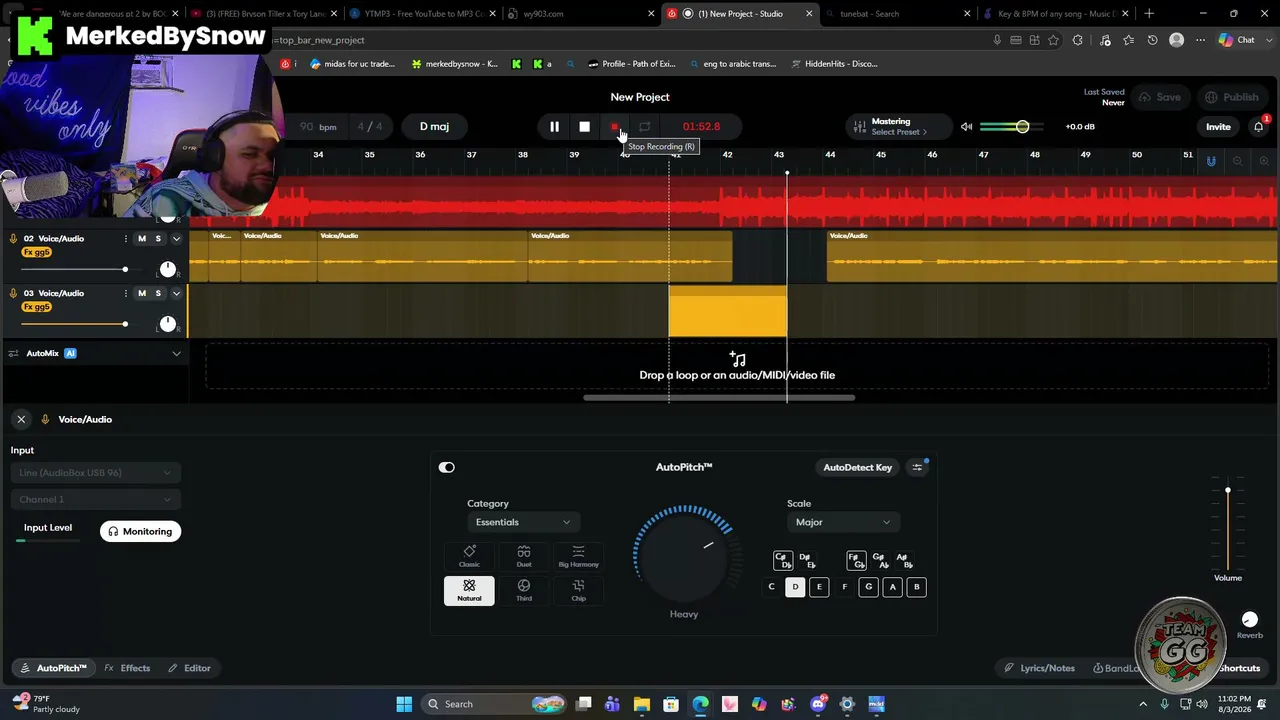Open the Scale Major dropdown
This screenshot has width=1280, height=720.
click(x=843, y=522)
